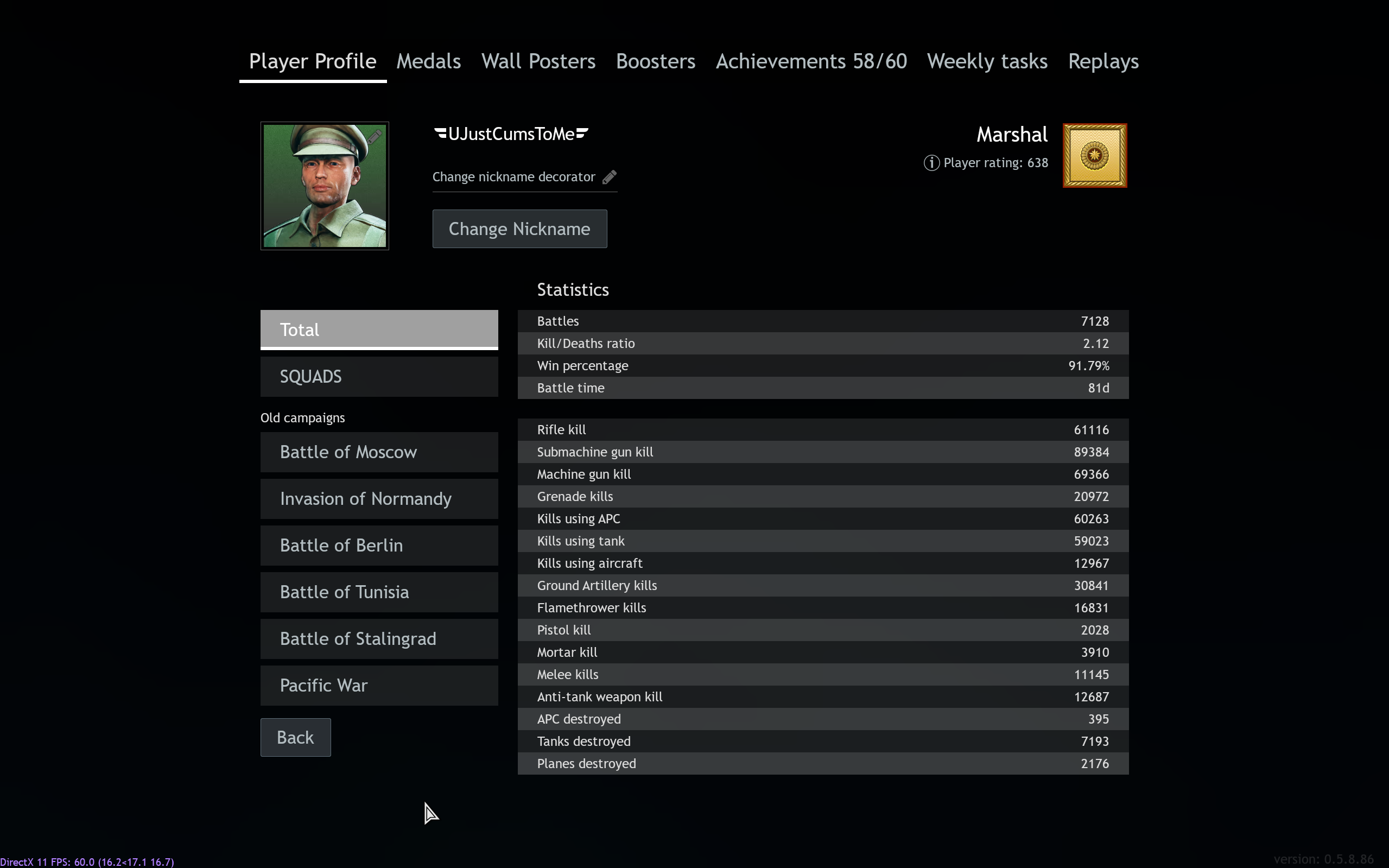This screenshot has width=1389, height=868.
Task: Go to Weekly tasks tab
Action: click(987, 61)
